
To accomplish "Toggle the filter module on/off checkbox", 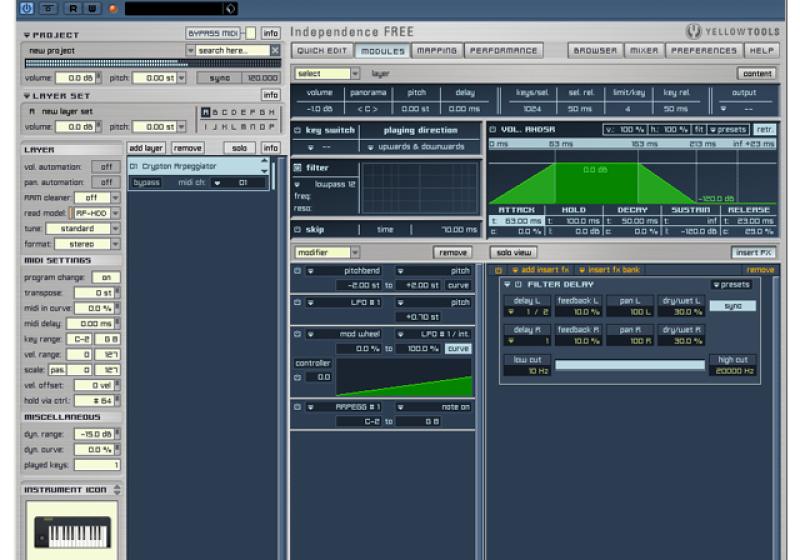I will [297, 168].
